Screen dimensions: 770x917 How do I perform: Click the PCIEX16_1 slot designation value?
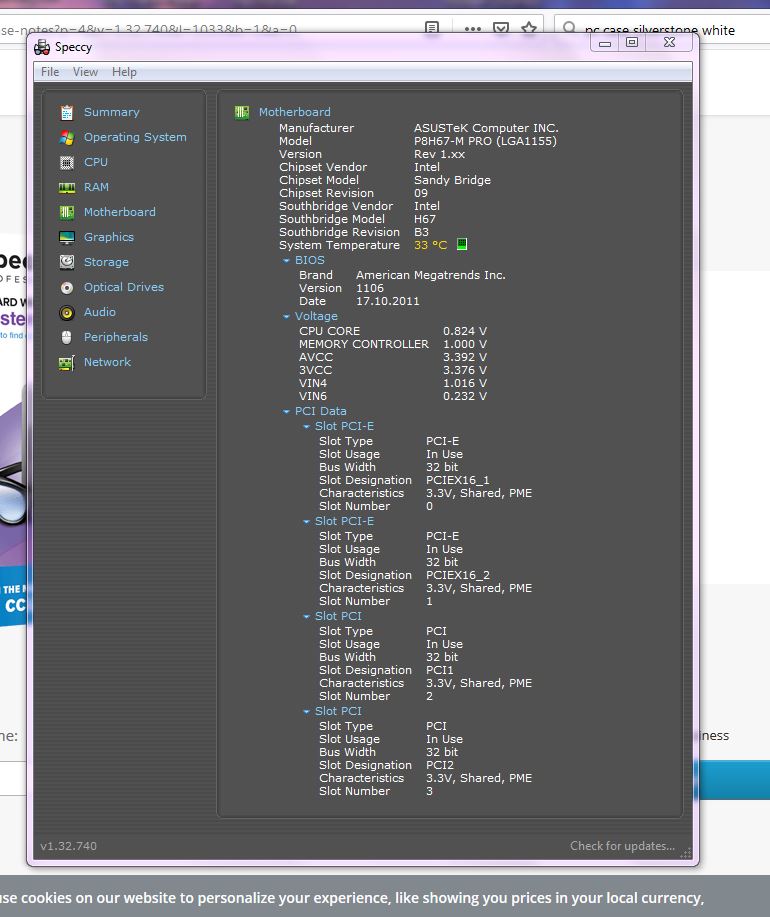(458, 481)
